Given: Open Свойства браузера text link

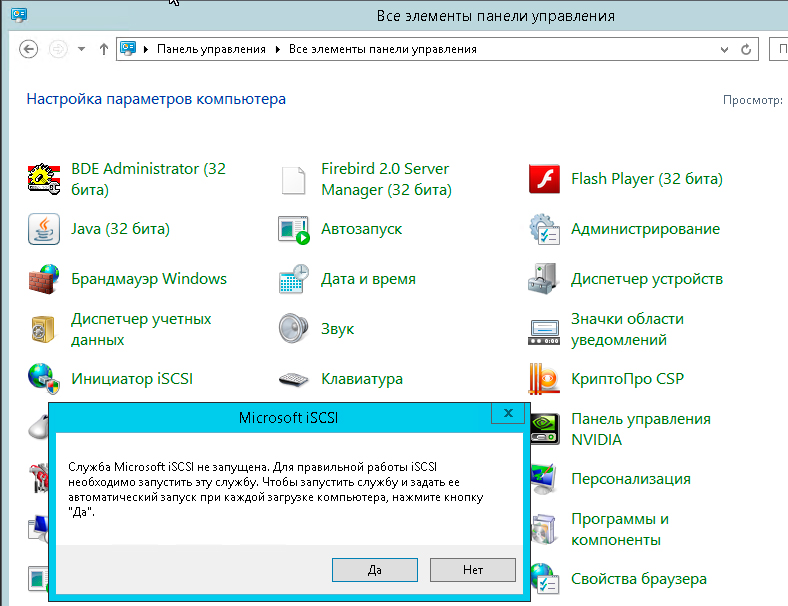Looking at the screenshot, I should (639, 579).
